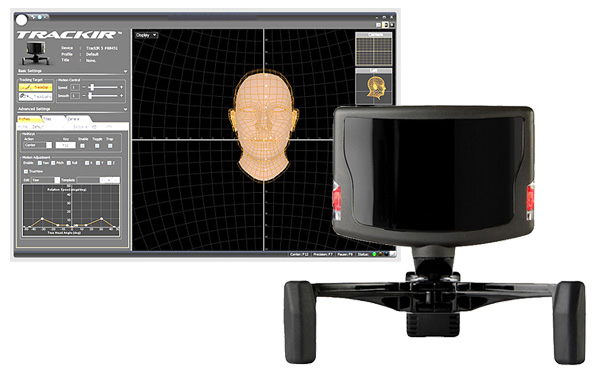The image size is (600, 375).
Task: Click the Camera view thumbnail
Action: click(x=374, y=50)
